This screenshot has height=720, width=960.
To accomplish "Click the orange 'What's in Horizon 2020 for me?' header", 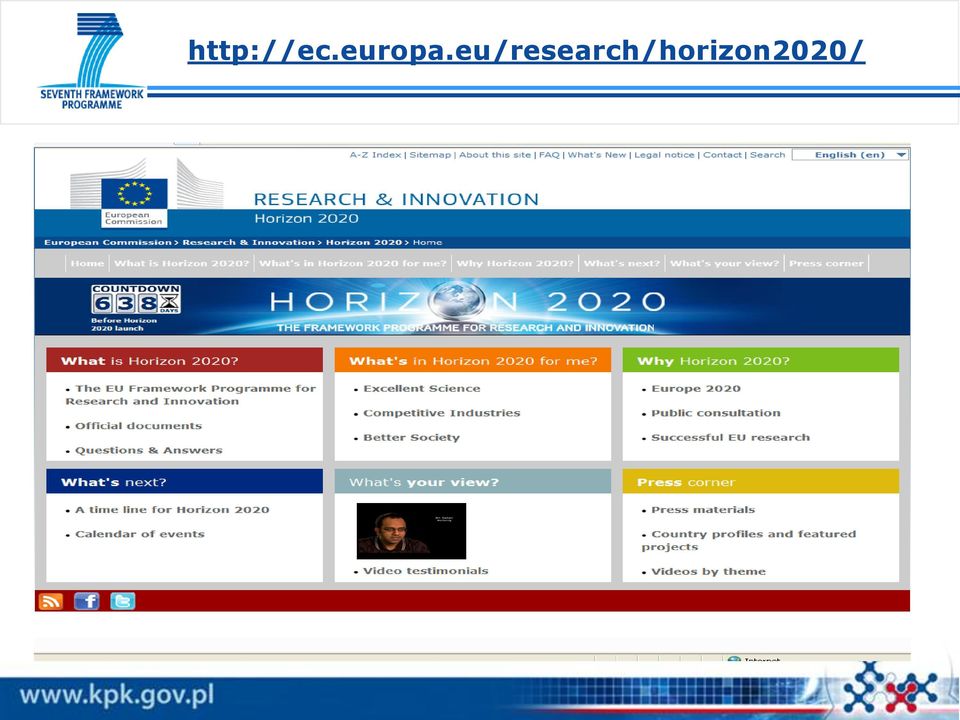I will 473,361.
